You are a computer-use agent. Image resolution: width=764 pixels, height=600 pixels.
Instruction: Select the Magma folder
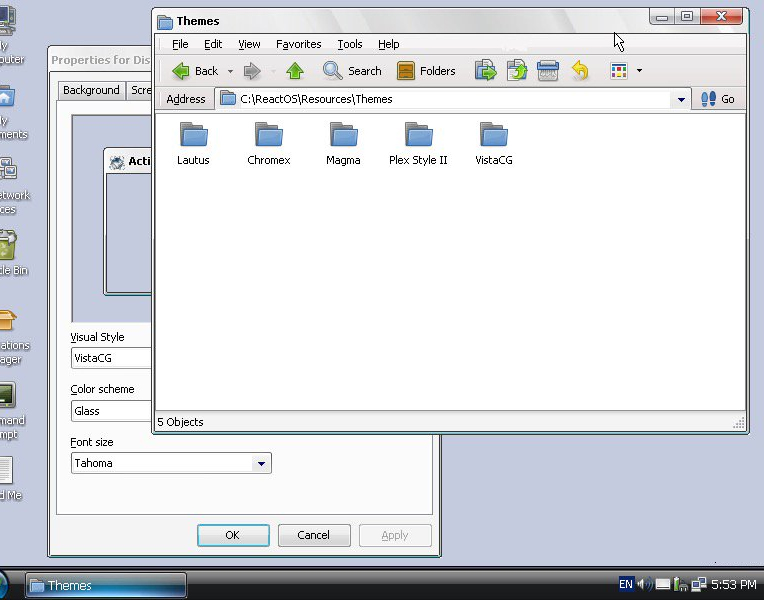[343, 144]
